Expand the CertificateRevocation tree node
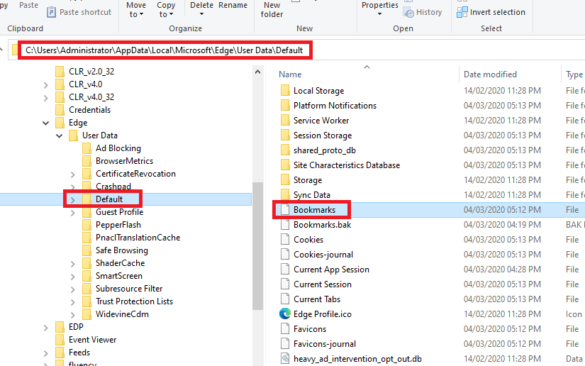Viewport: 585px width, 366px height. point(73,174)
